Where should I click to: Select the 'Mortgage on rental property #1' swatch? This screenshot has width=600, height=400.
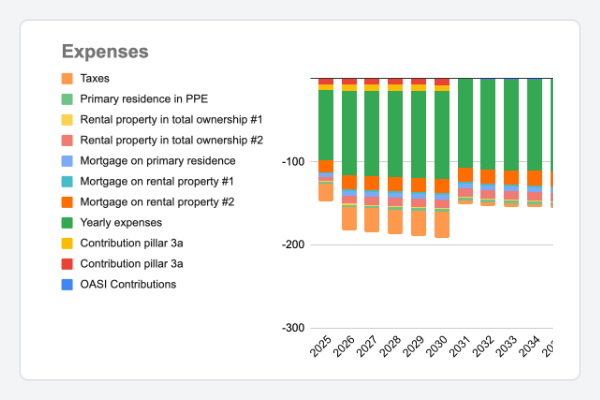click(x=67, y=181)
